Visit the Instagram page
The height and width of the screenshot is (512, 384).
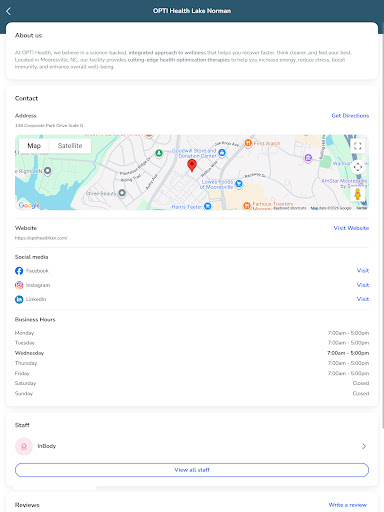363,285
